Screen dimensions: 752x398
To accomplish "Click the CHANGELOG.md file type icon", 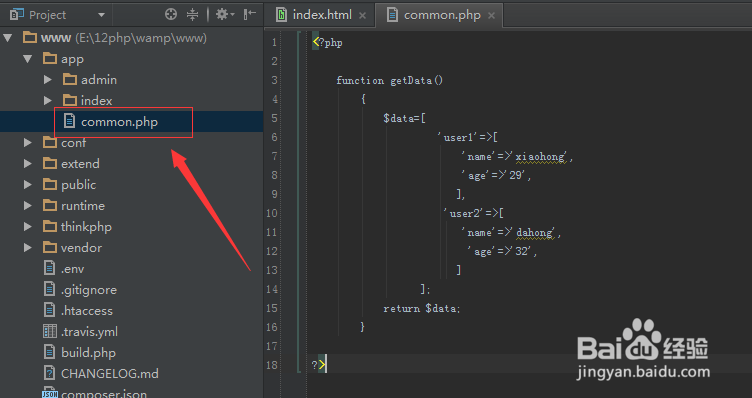I will pyautogui.click(x=49, y=373).
